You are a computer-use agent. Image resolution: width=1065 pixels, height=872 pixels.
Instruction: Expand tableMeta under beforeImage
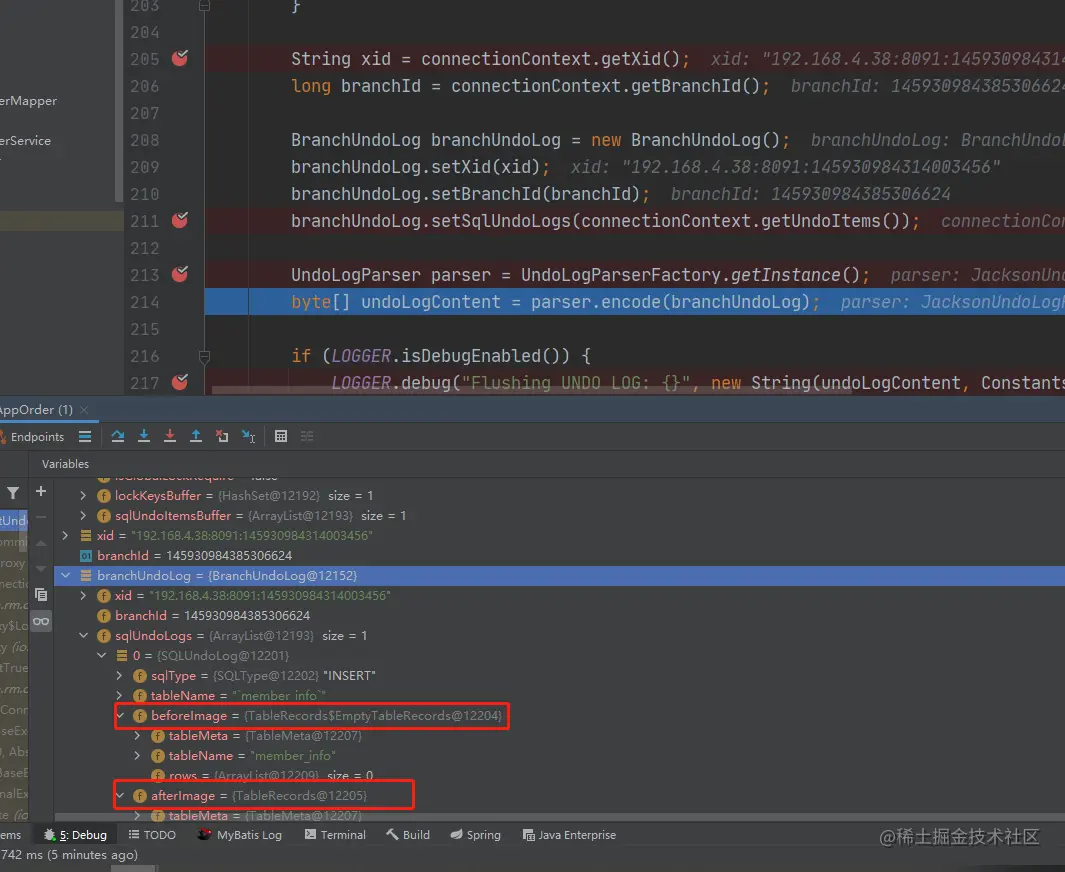pos(137,735)
